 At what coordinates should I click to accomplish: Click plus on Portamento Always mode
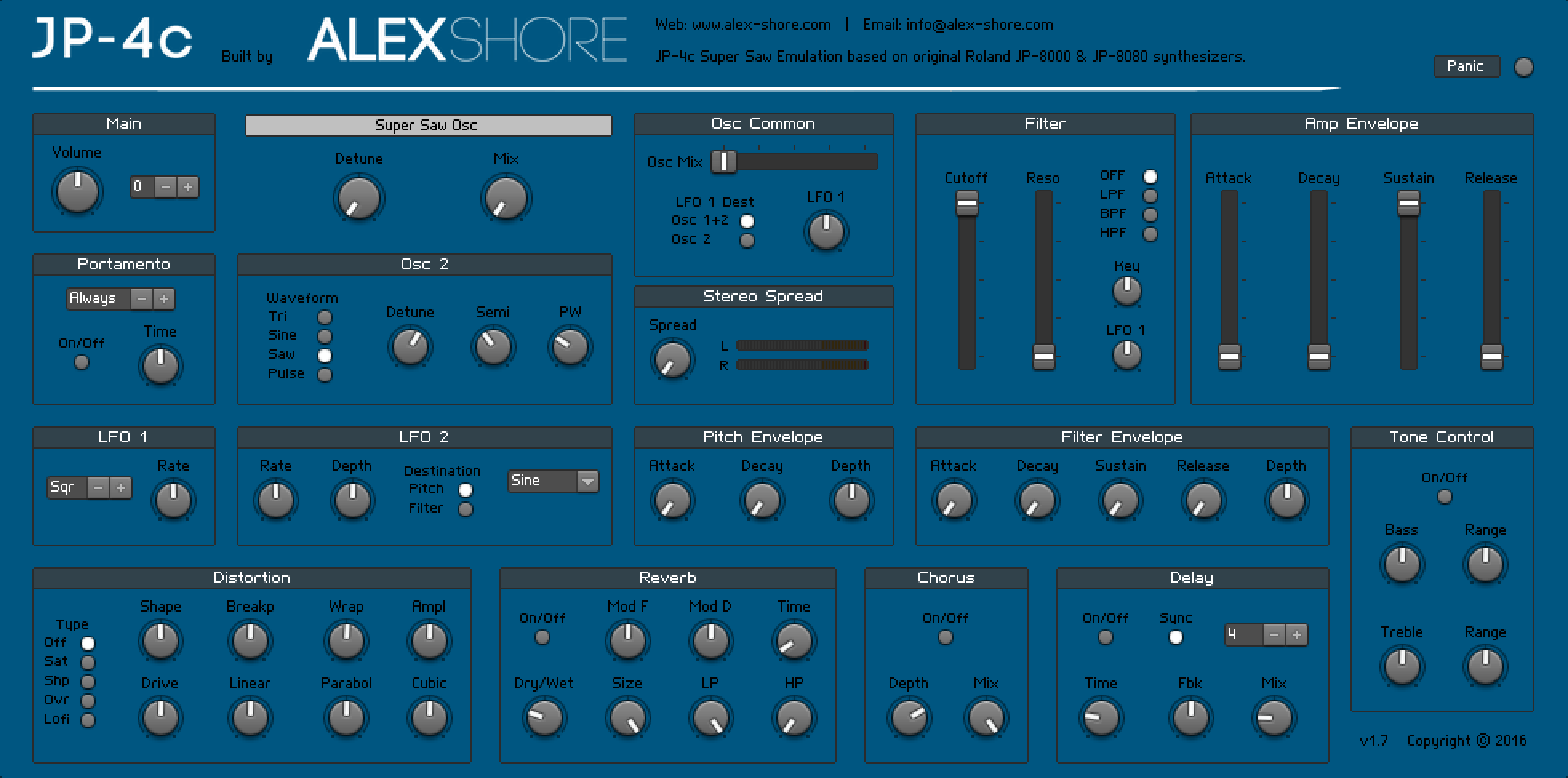[164, 299]
